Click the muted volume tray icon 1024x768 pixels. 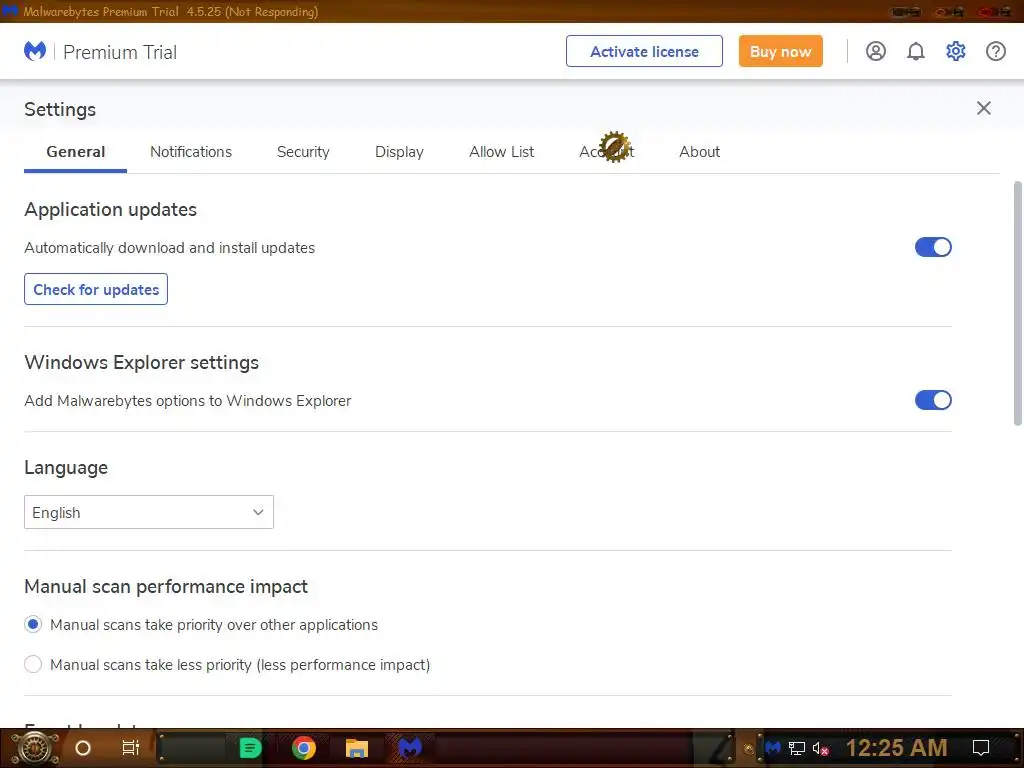pyautogui.click(x=820, y=748)
